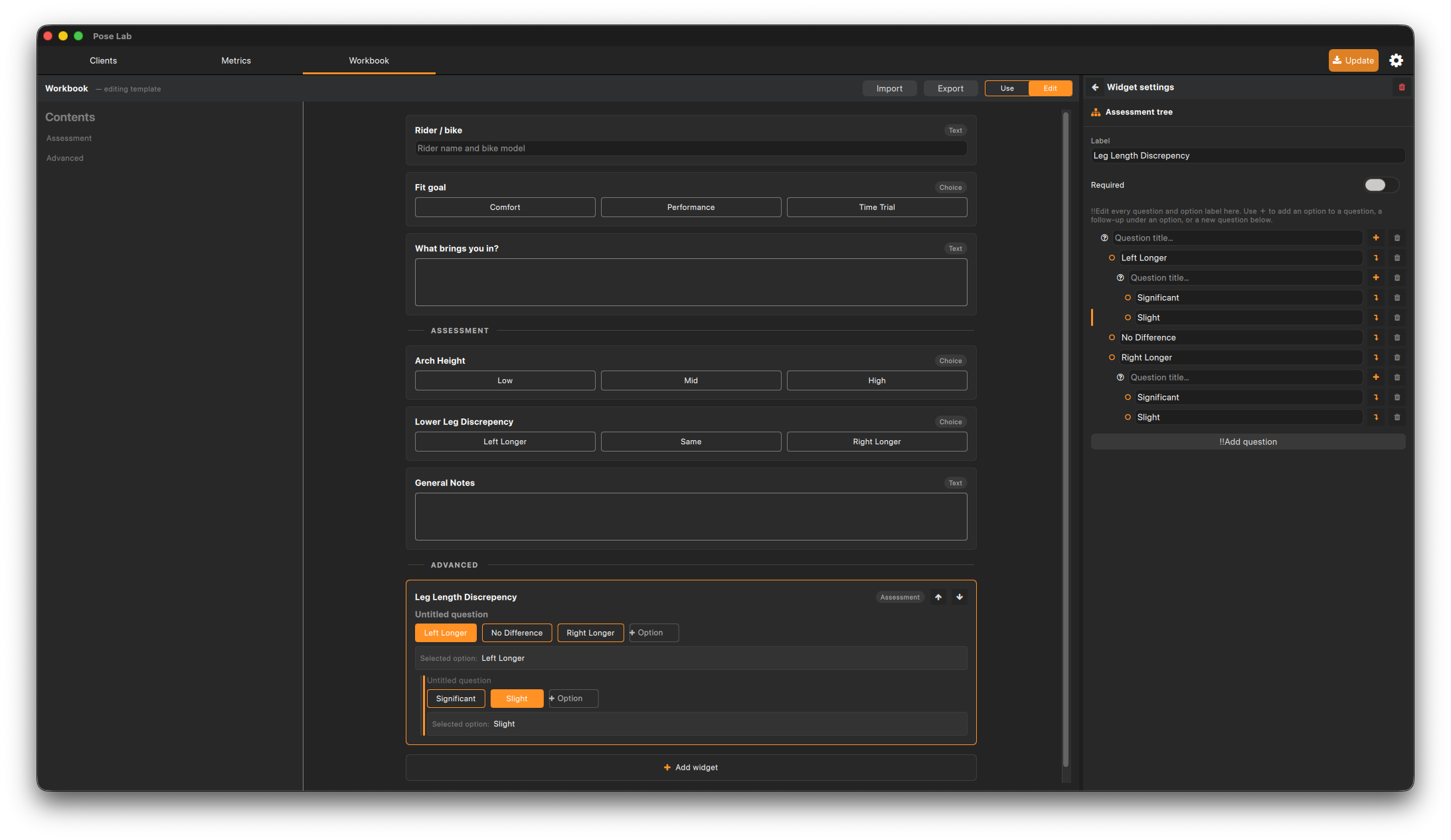Open the Metrics tab
This screenshot has width=1451, height=840.
pyautogui.click(x=236, y=60)
